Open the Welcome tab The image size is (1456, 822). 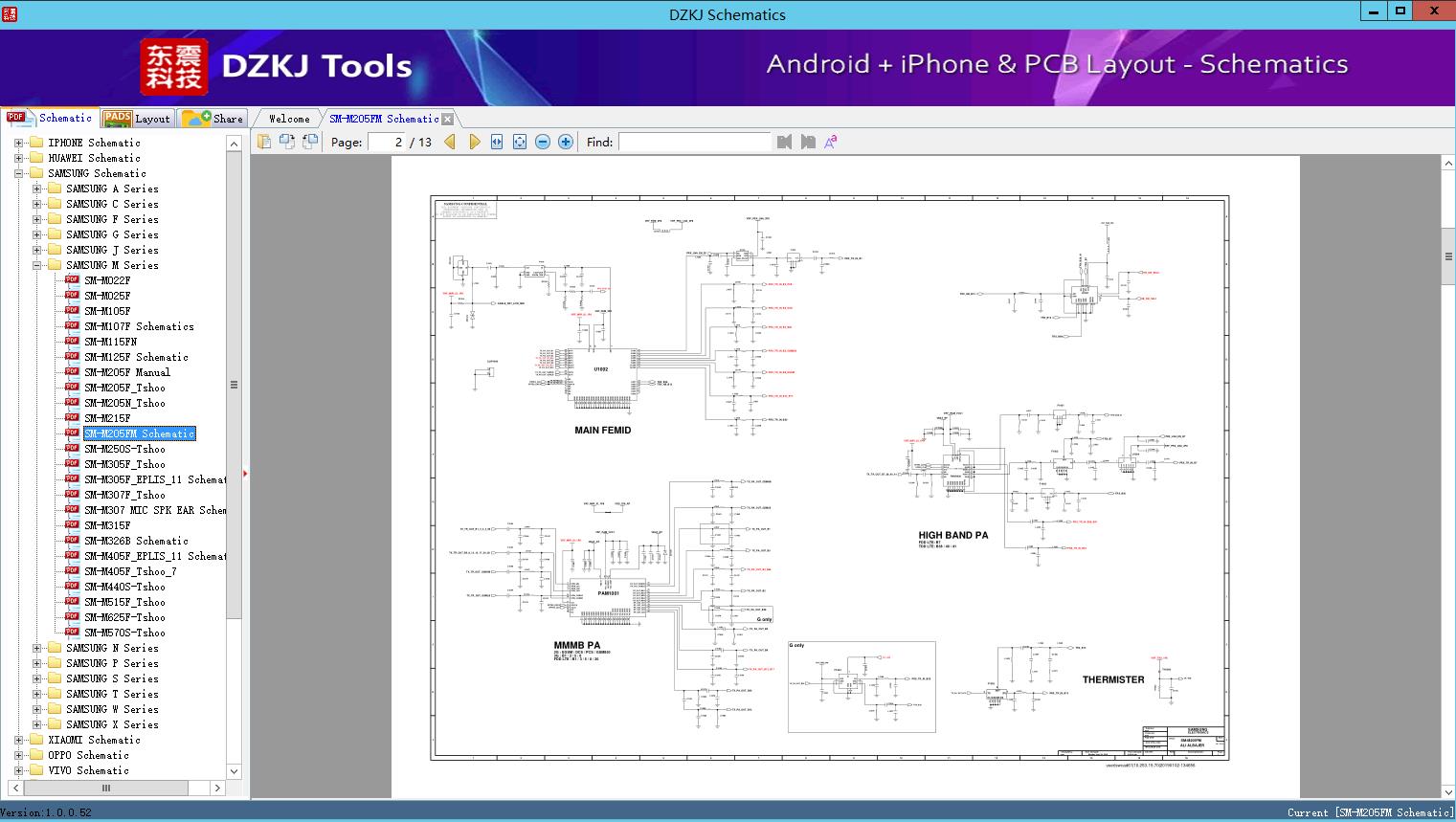pyautogui.click(x=289, y=119)
